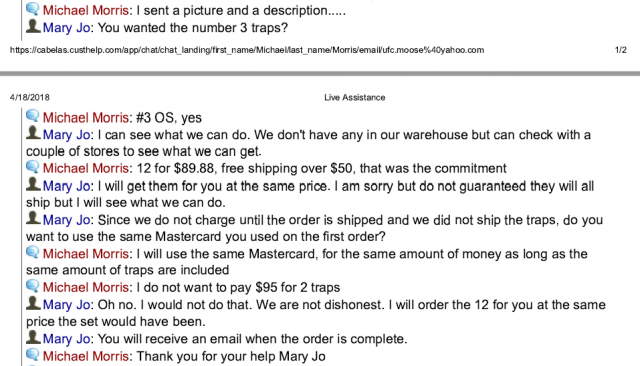Viewport: 640px width, 366px height.
Task: Click the 1/2 page number indicator
Action: pyautogui.click(x=620, y=50)
